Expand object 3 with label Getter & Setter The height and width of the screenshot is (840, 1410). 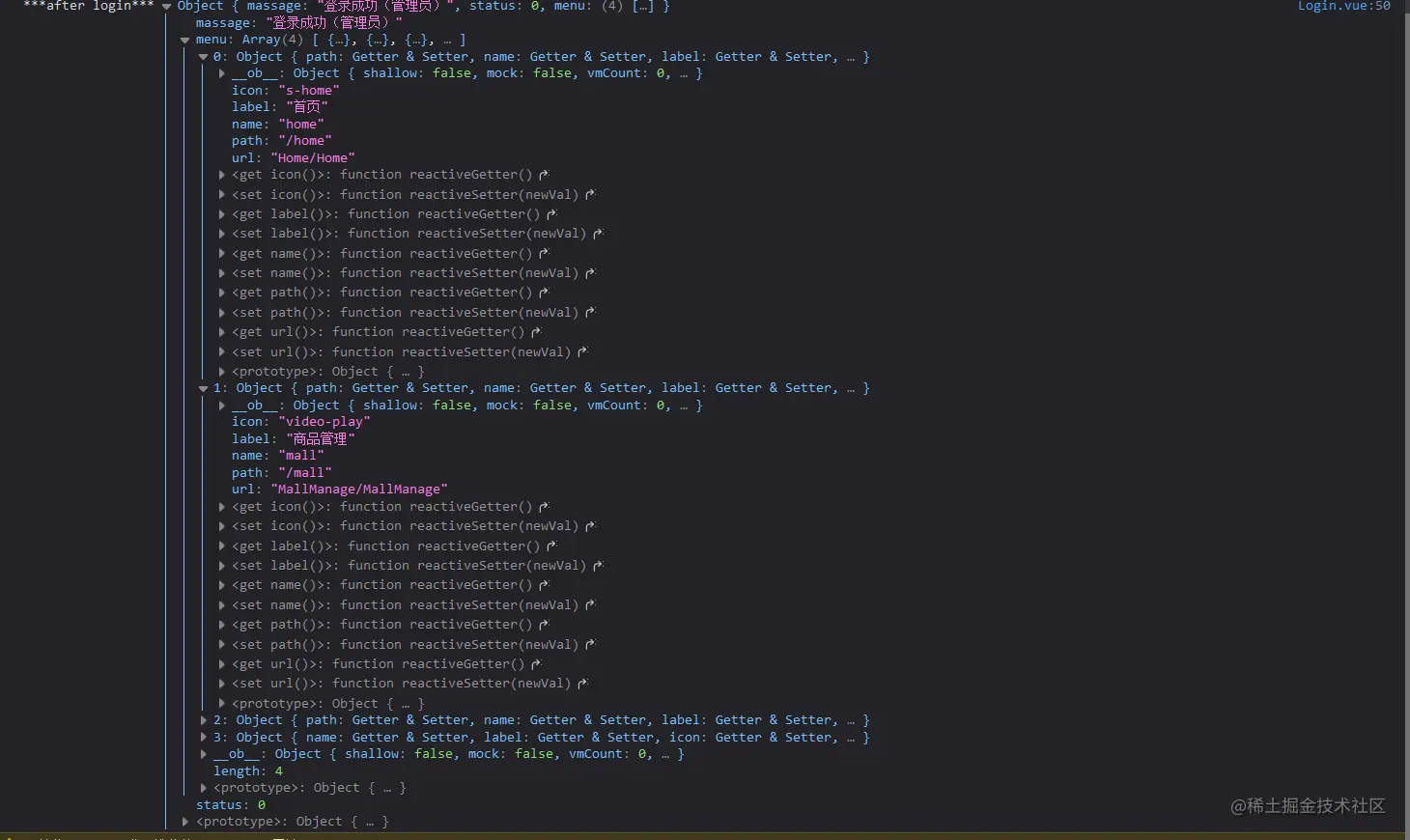[x=202, y=737]
